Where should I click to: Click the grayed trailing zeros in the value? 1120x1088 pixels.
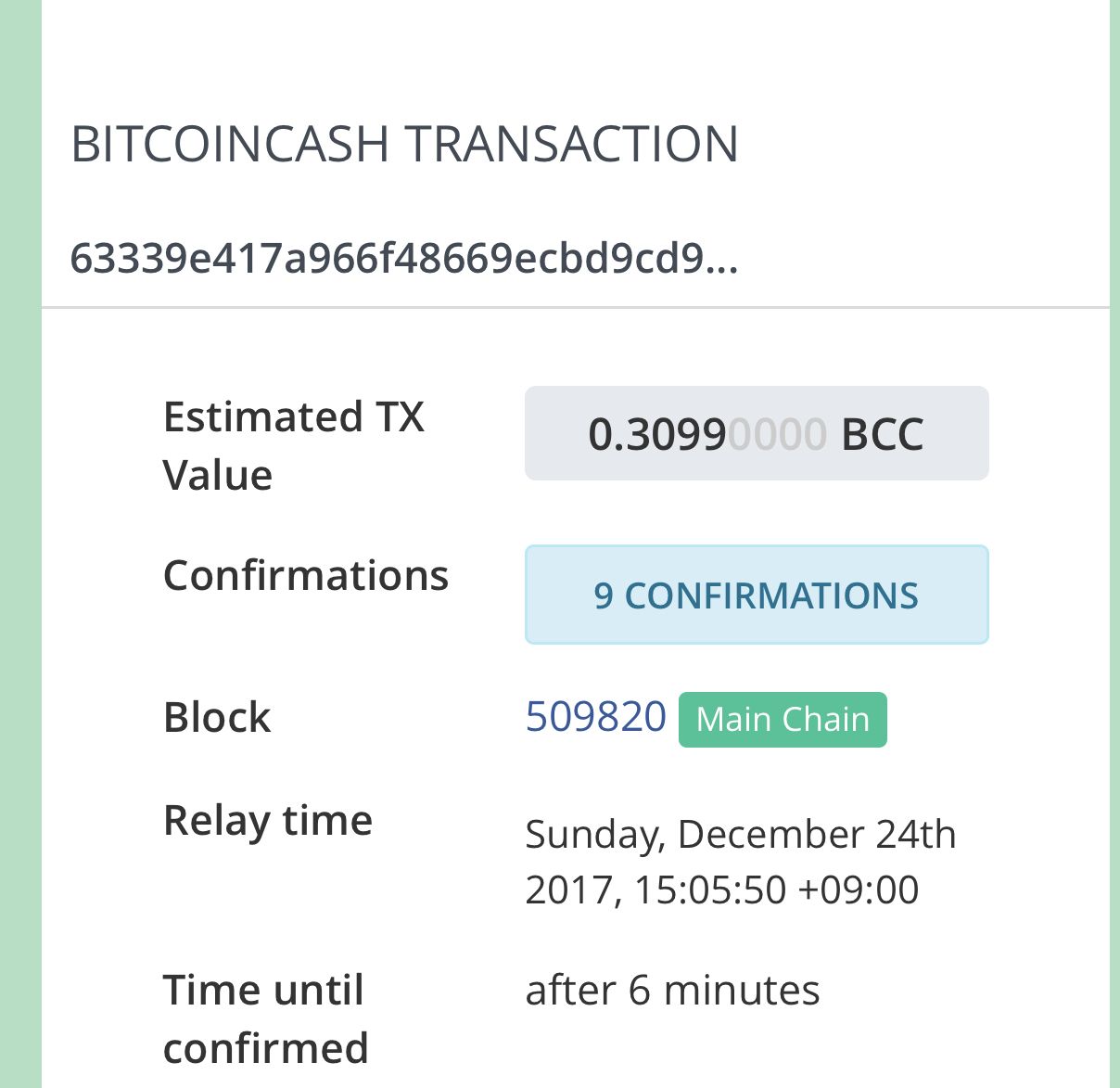[777, 434]
